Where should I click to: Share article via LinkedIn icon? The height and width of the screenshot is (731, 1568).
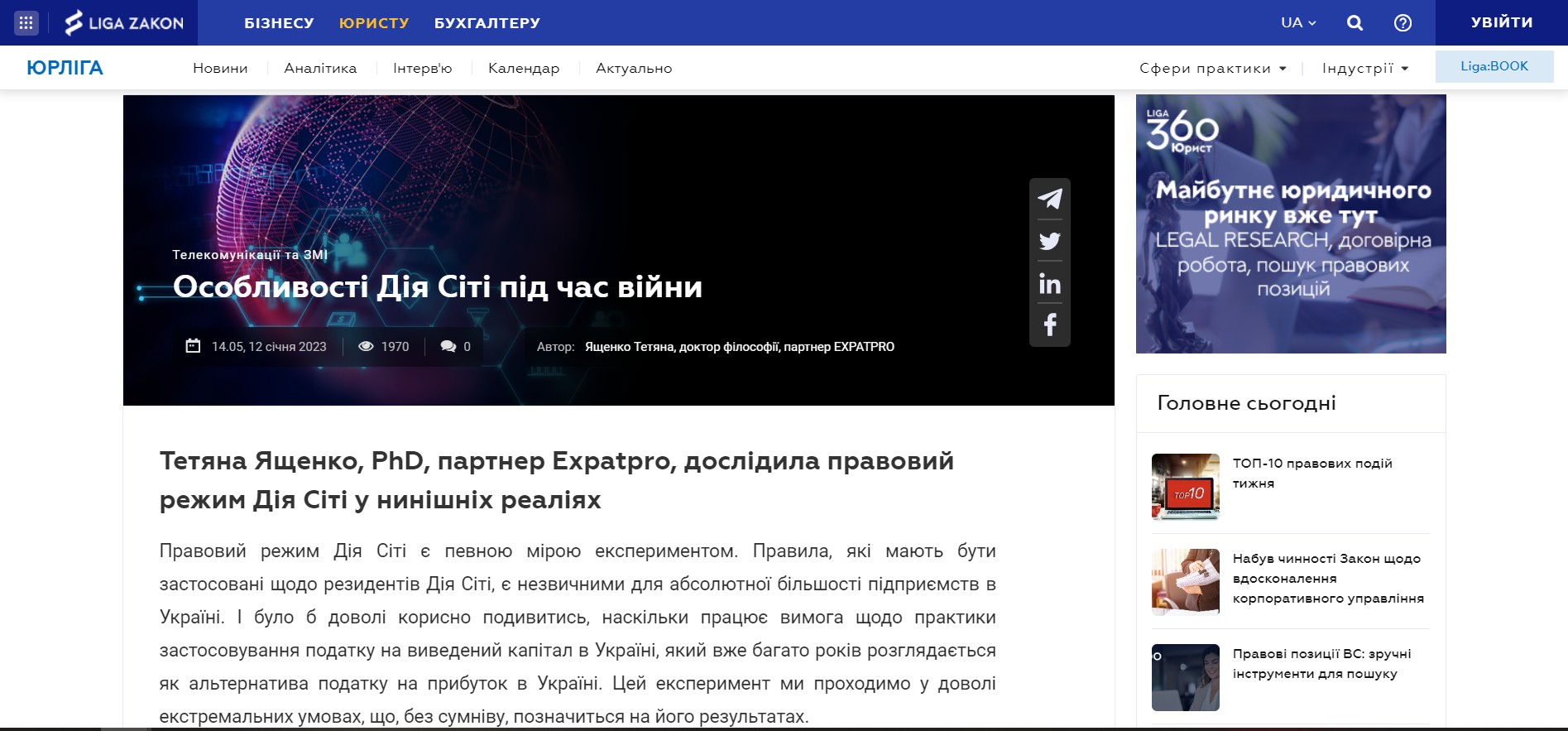click(1050, 284)
